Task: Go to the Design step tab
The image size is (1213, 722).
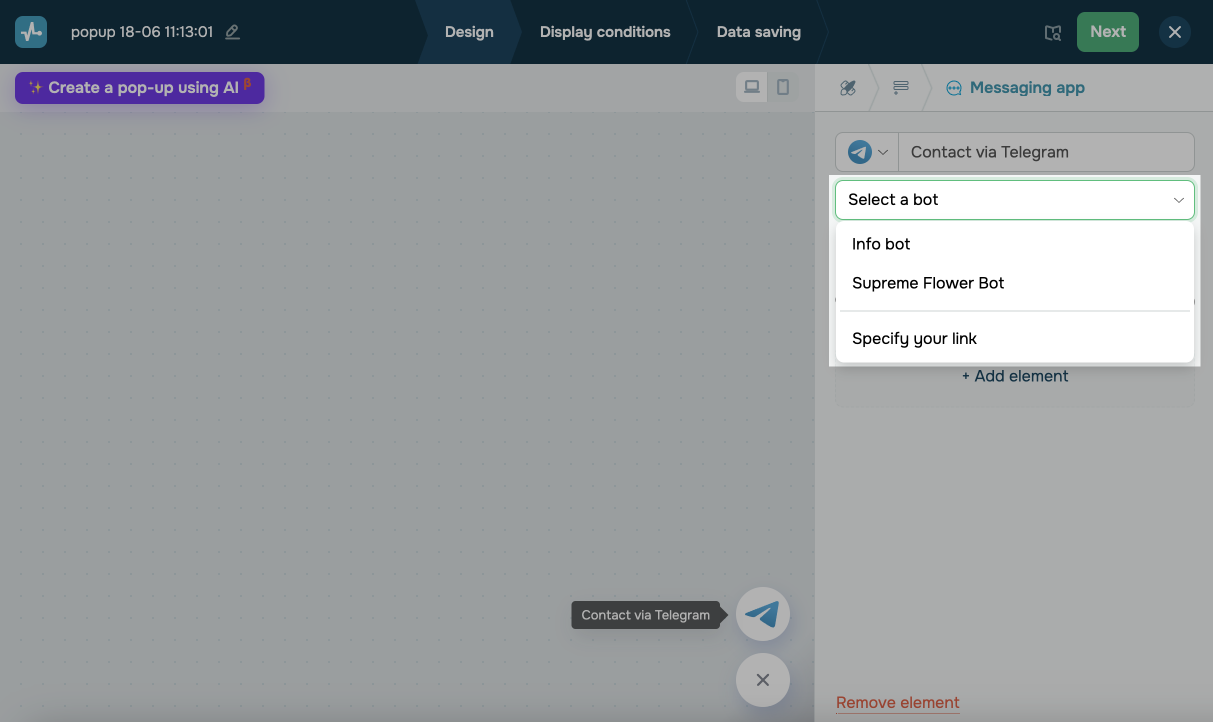Action: pyautogui.click(x=469, y=32)
